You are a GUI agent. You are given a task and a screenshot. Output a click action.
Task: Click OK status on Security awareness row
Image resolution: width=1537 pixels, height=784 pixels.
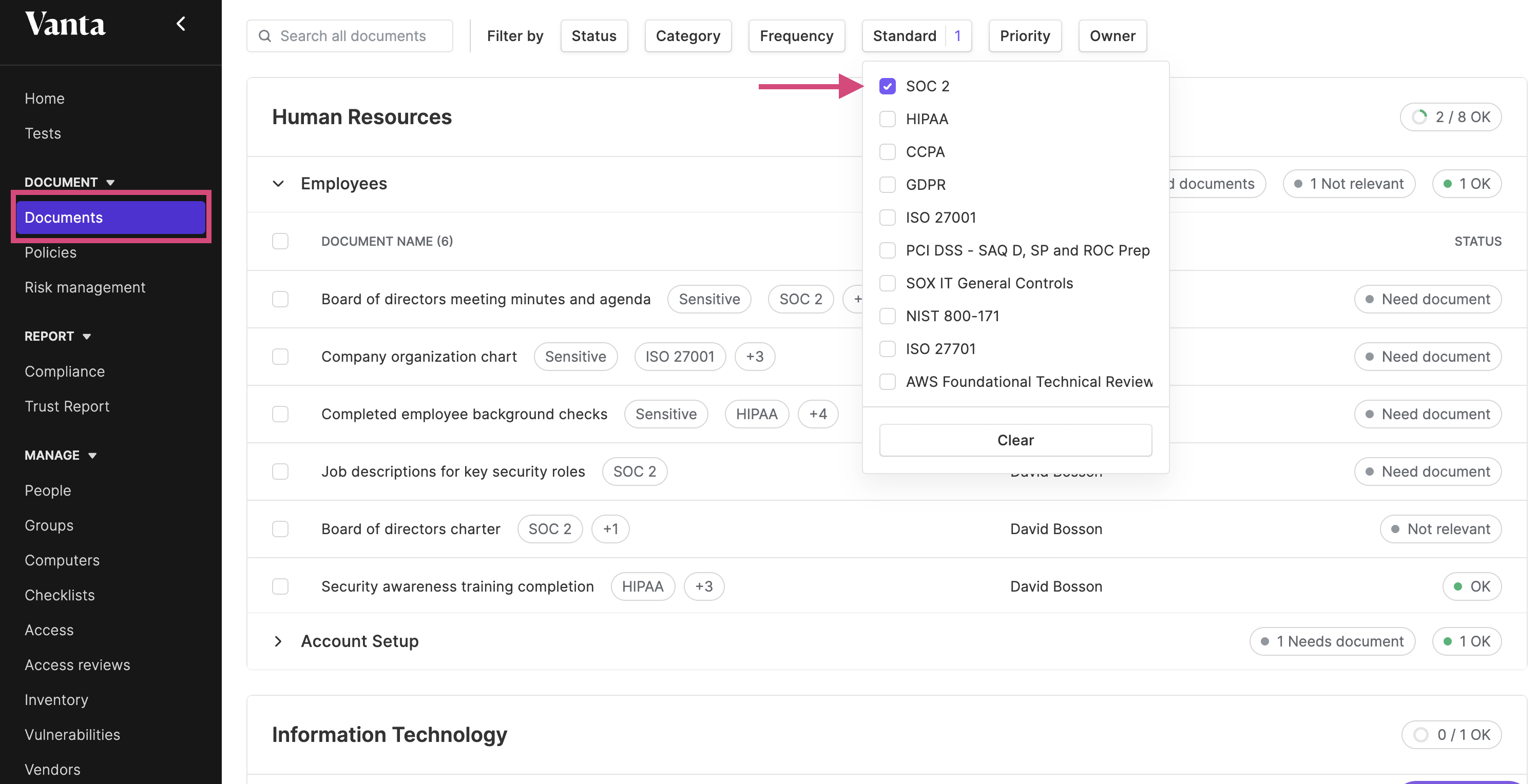click(x=1472, y=586)
